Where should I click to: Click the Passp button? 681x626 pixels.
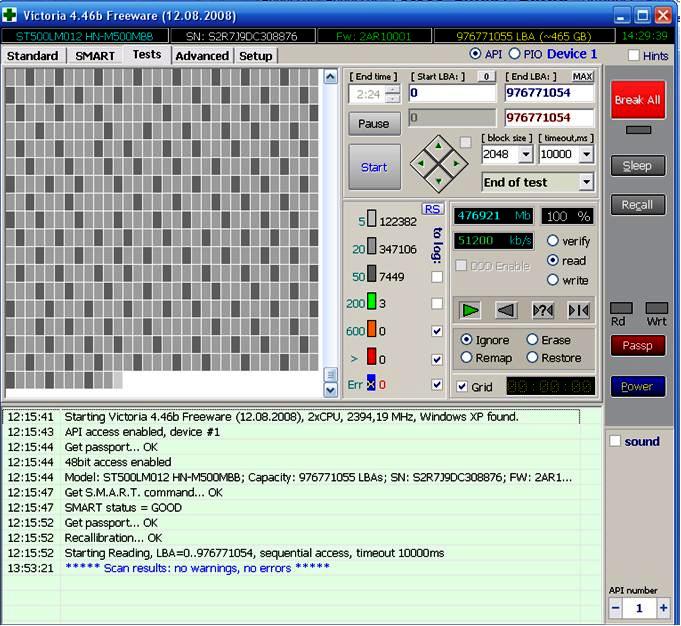pos(638,345)
